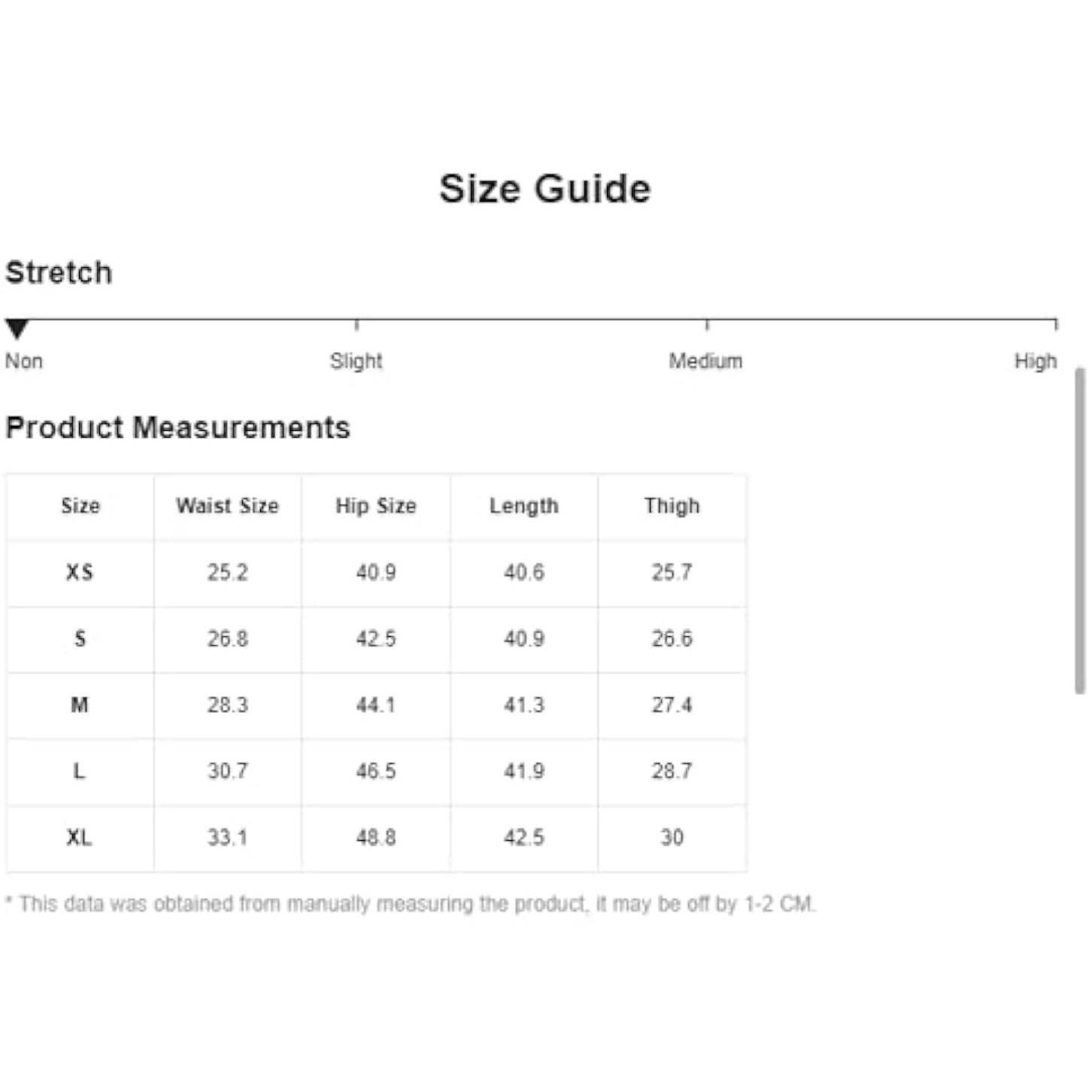Image resolution: width=1092 pixels, height=1092 pixels.
Task: Click the Hip Size column header
Action: pyautogui.click(x=375, y=506)
